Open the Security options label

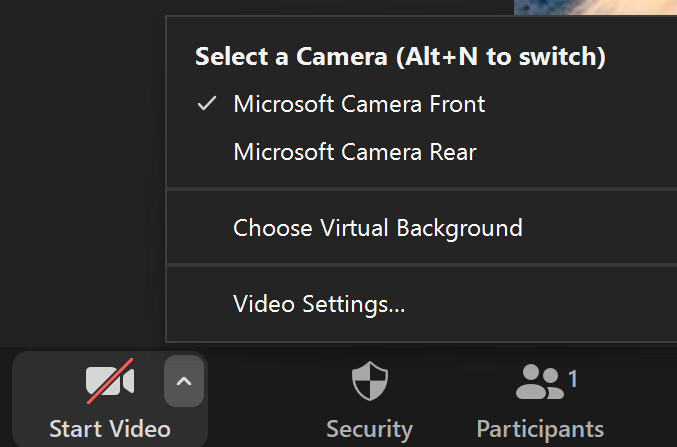coord(369,429)
